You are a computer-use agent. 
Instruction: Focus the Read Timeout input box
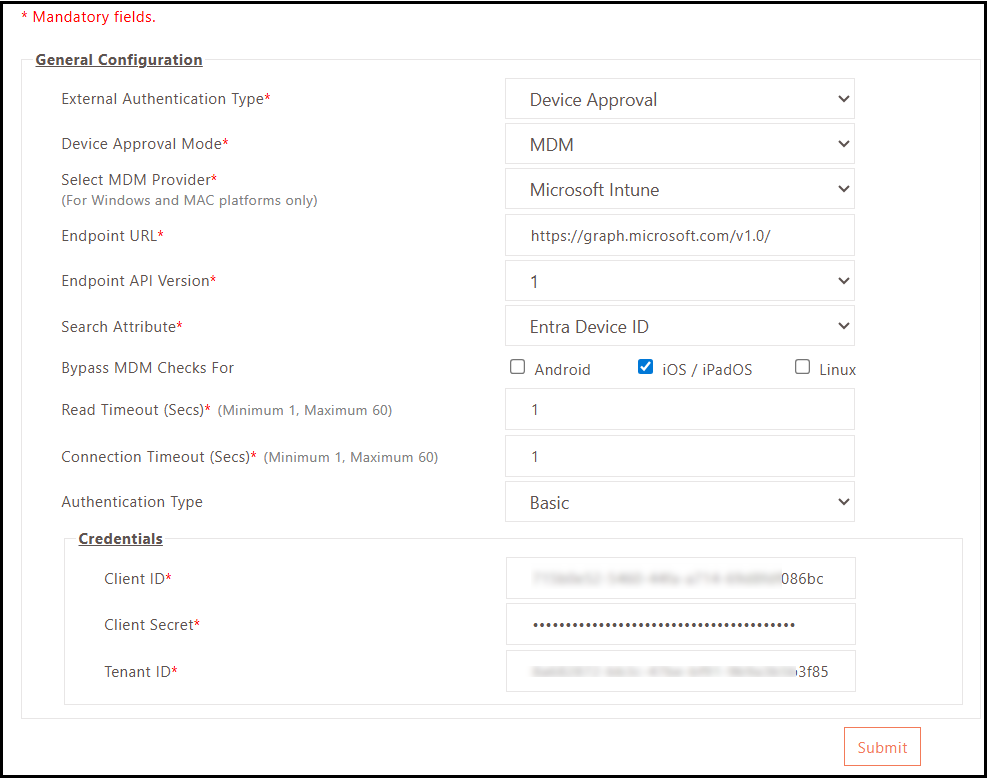tap(679, 409)
